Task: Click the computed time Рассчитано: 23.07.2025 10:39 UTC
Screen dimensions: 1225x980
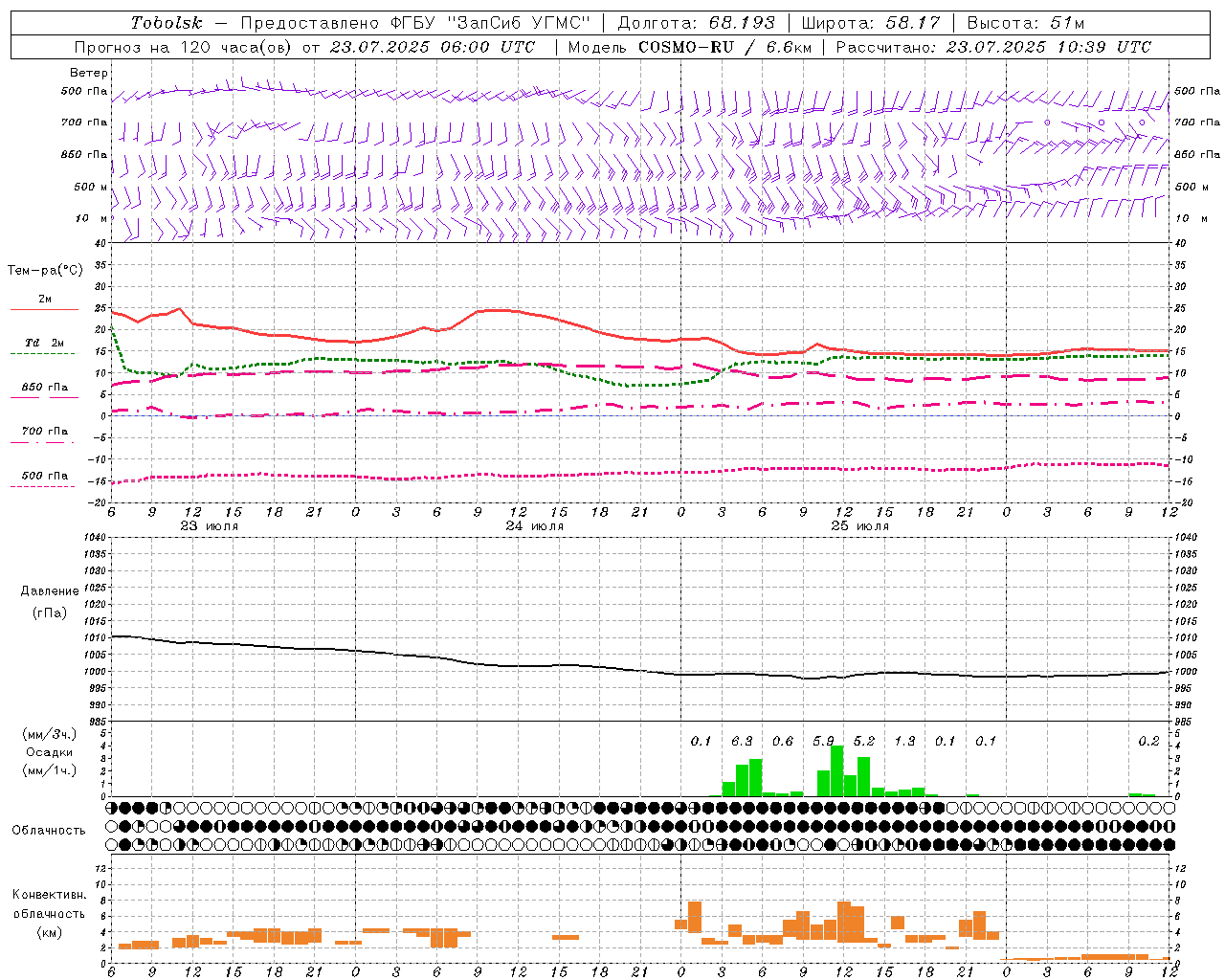Action: tap(993, 47)
